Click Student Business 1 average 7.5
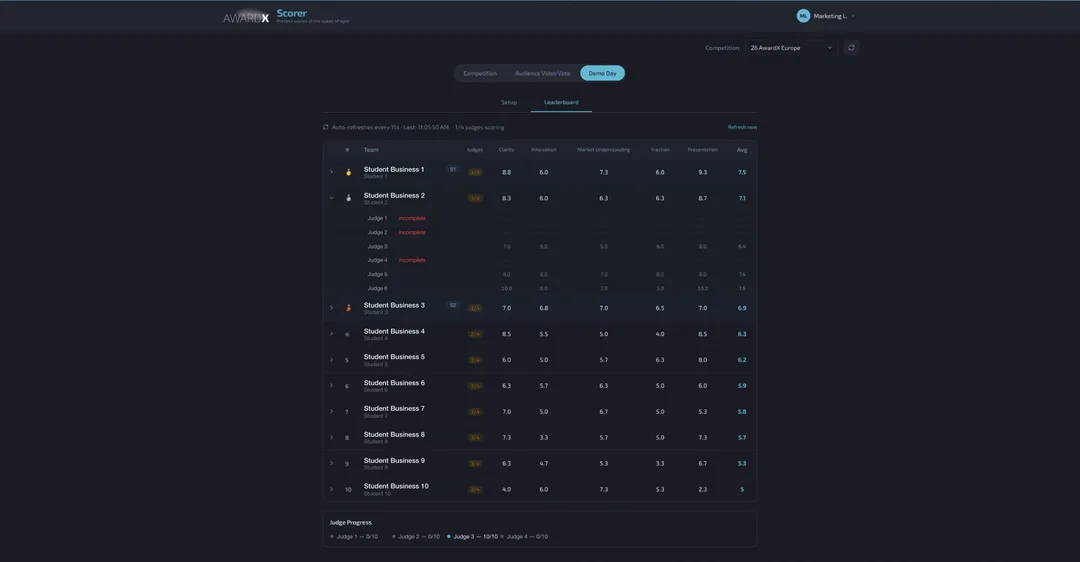Screen dimensions: 1080x562 coord(742,172)
